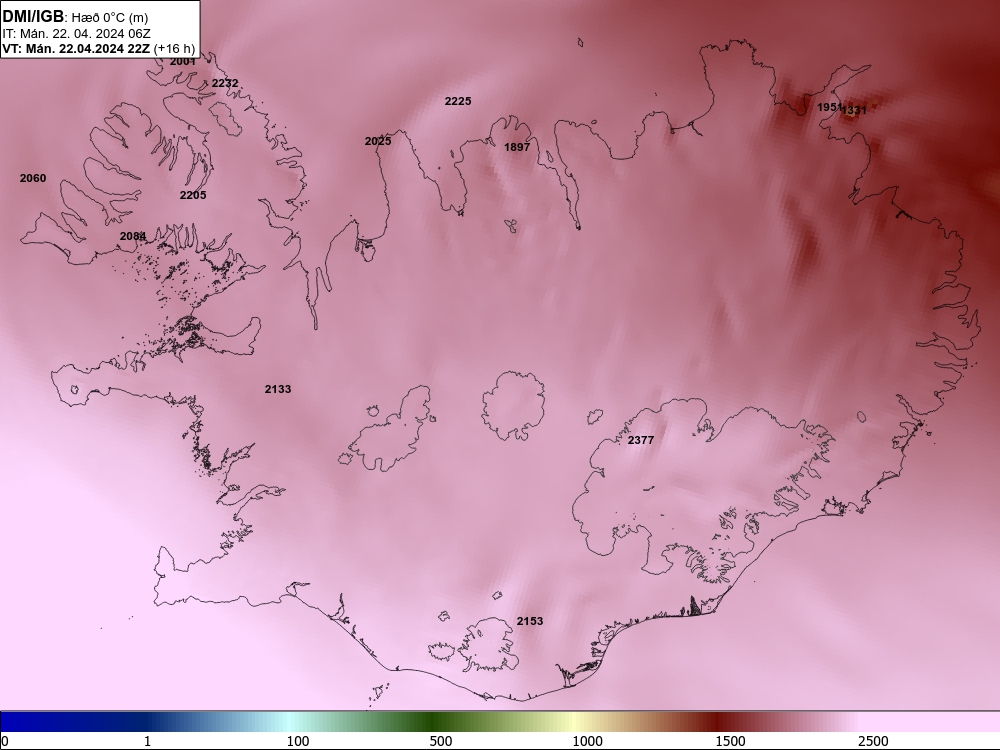Click the 1 tick on the color scale
The height and width of the screenshot is (750, 1000).
pyautogui.click(x=147, y=741)
